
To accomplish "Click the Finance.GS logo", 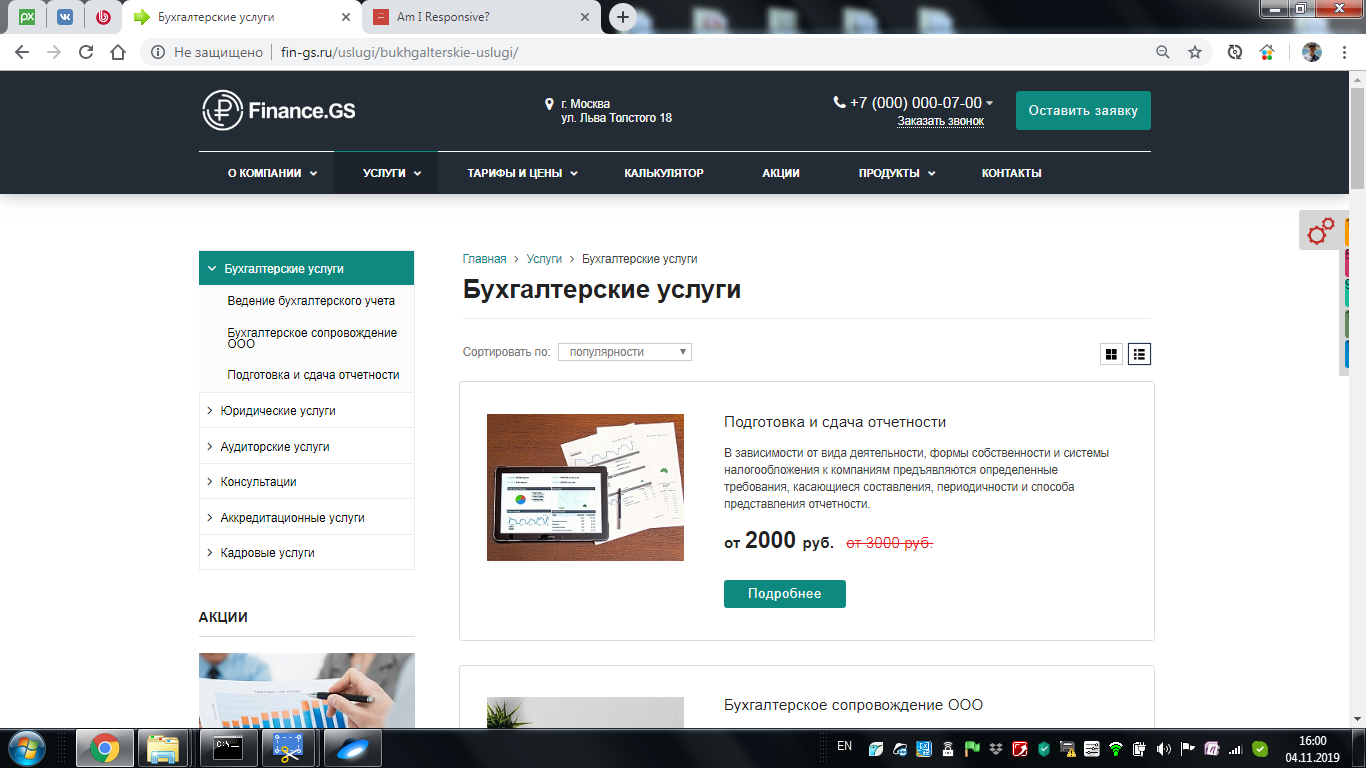I will pyautogui.click(x=279, y=111).
